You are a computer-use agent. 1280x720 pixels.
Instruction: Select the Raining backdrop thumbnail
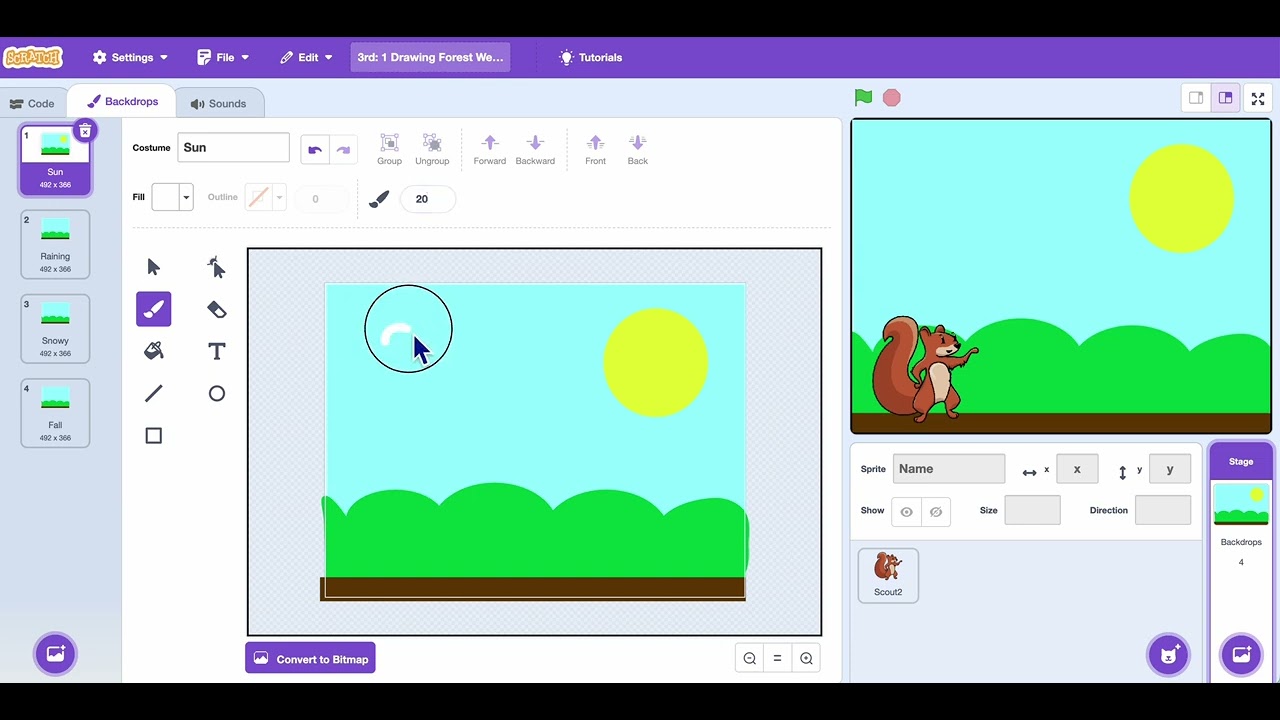(55, 244)
